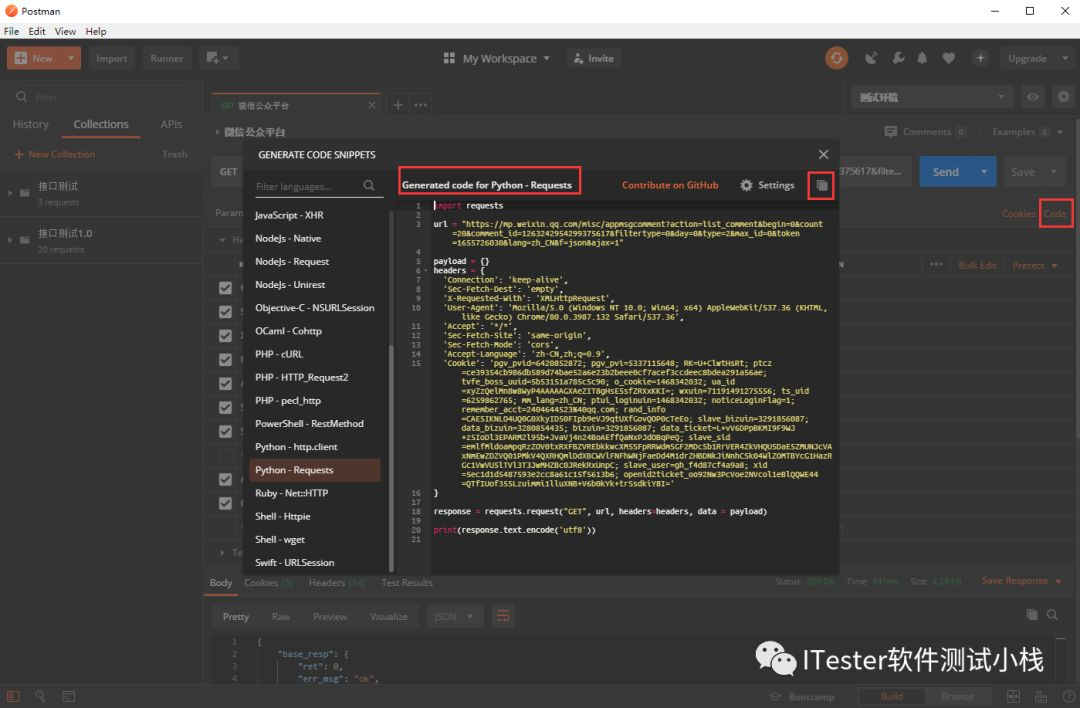The width and height of the screenshot is (1080, 708).
Task: Open Comments panel
Action: [926, 132]
